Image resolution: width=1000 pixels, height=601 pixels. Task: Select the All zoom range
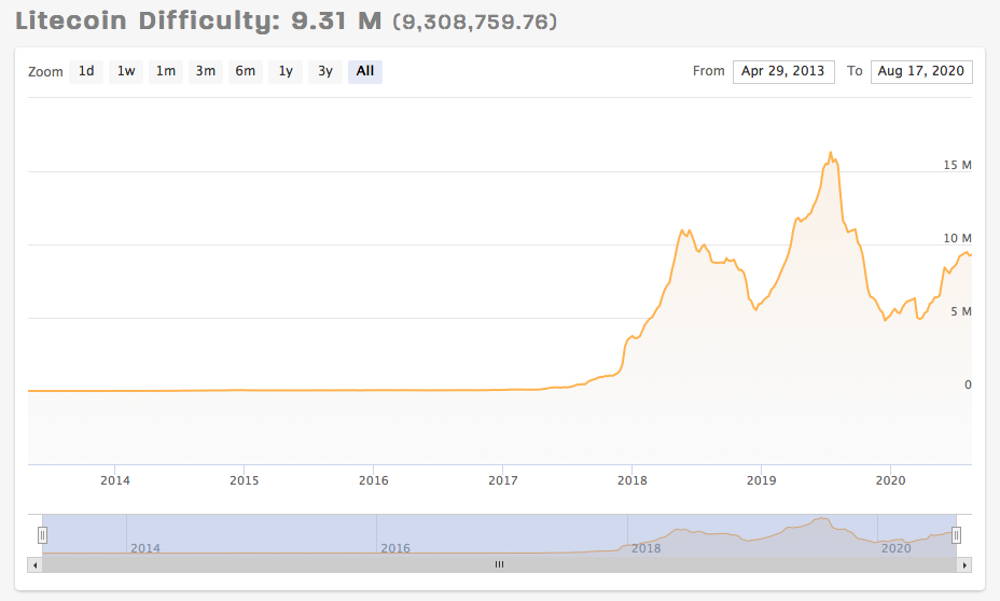pyautogui.click(x=365, y=71)
